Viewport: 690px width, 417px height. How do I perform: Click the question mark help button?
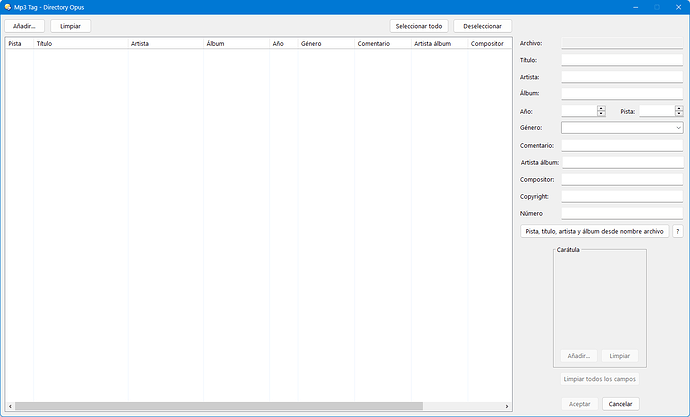(x=677, y=231)
